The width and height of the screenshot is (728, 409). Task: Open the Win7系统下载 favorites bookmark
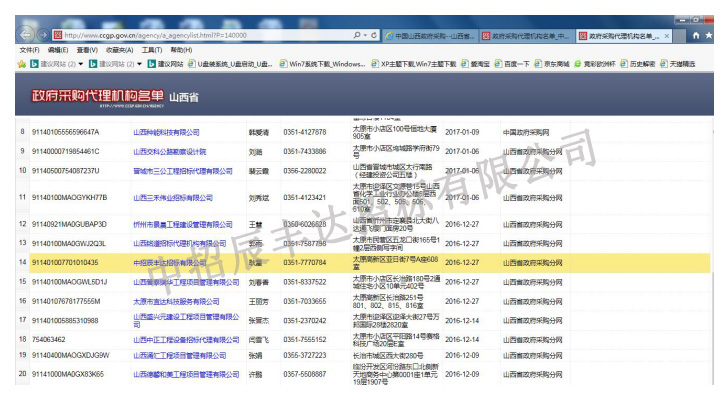tap(322, 64)
